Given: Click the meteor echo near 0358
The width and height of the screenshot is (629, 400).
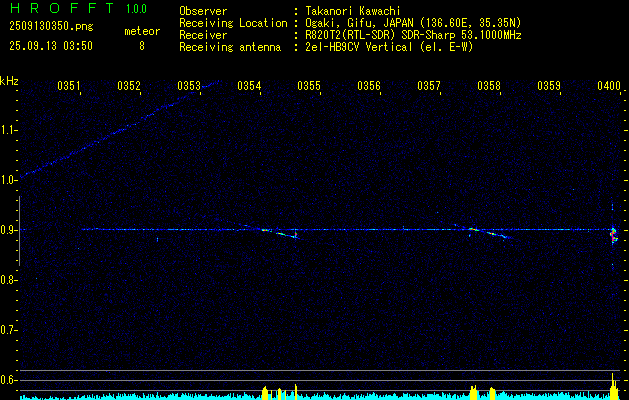Looking at the screenshot, I should (489, 233).
